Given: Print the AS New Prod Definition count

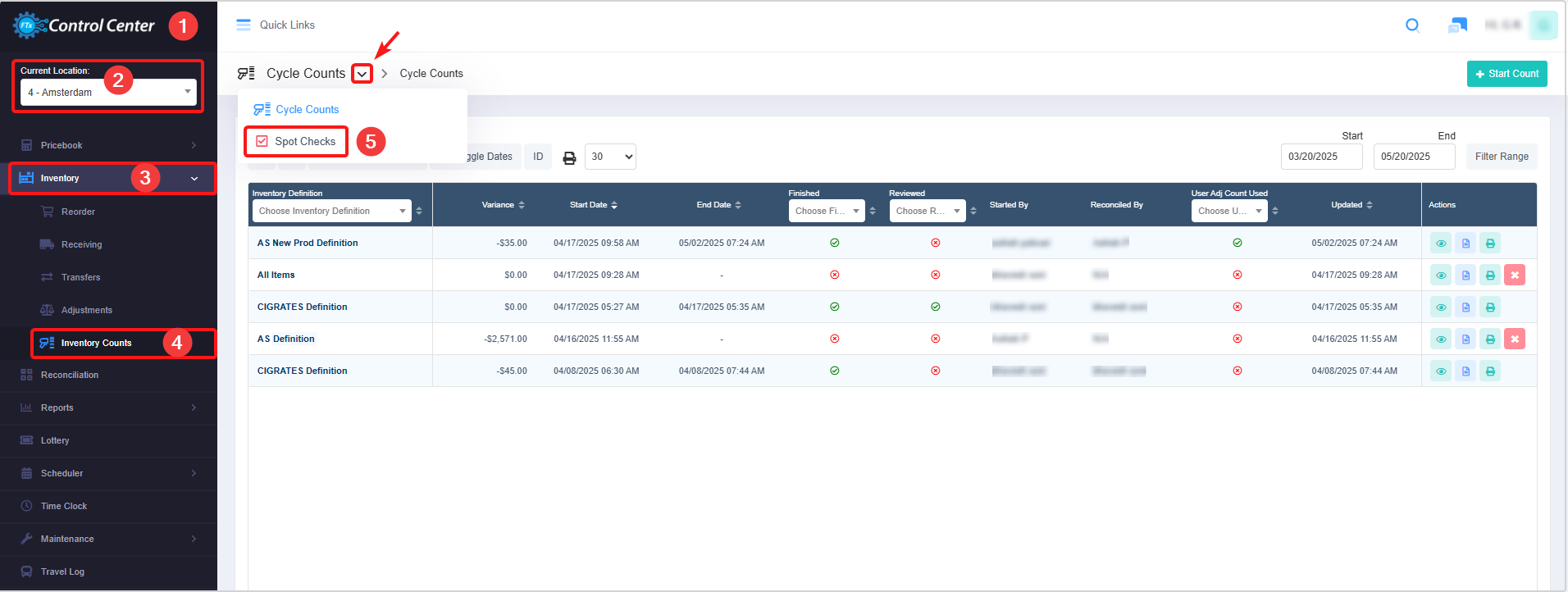Looking at the screenshot, I should click(x=1490, y=244).
